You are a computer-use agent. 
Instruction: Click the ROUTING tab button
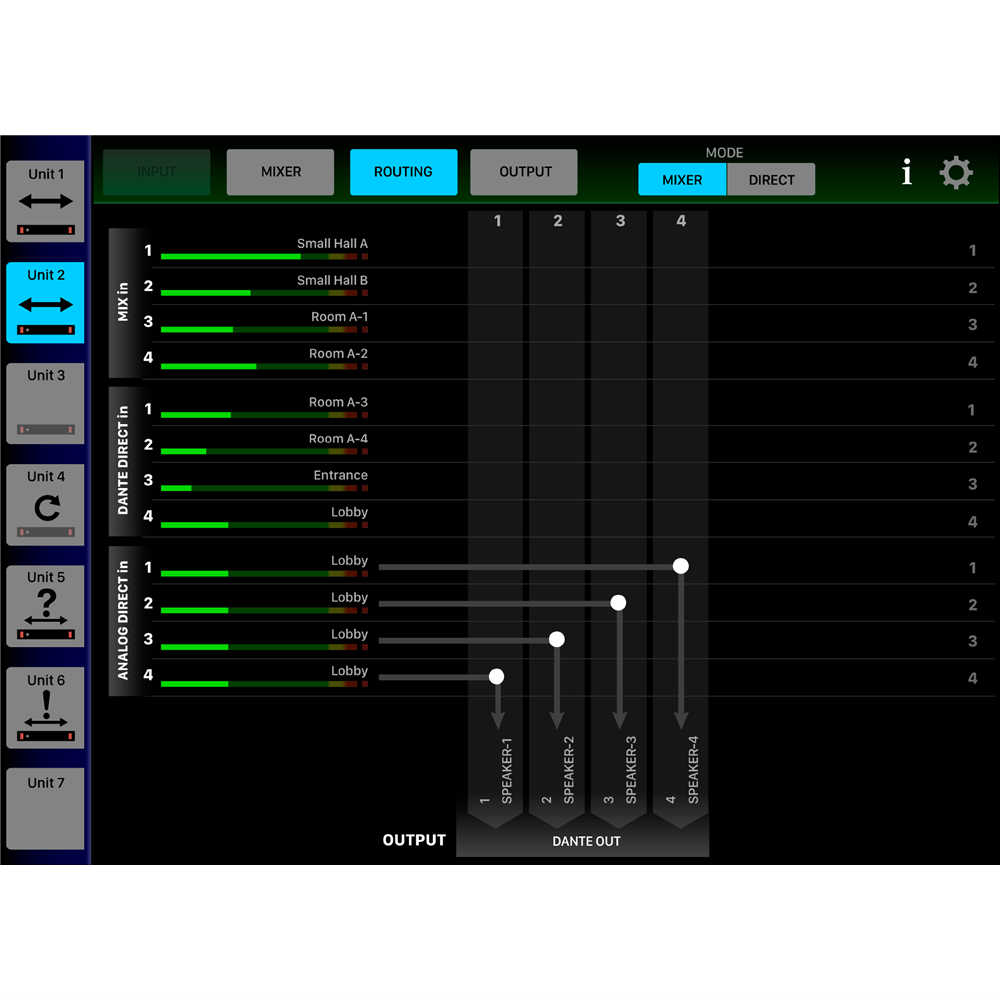(x=403, y=172)
